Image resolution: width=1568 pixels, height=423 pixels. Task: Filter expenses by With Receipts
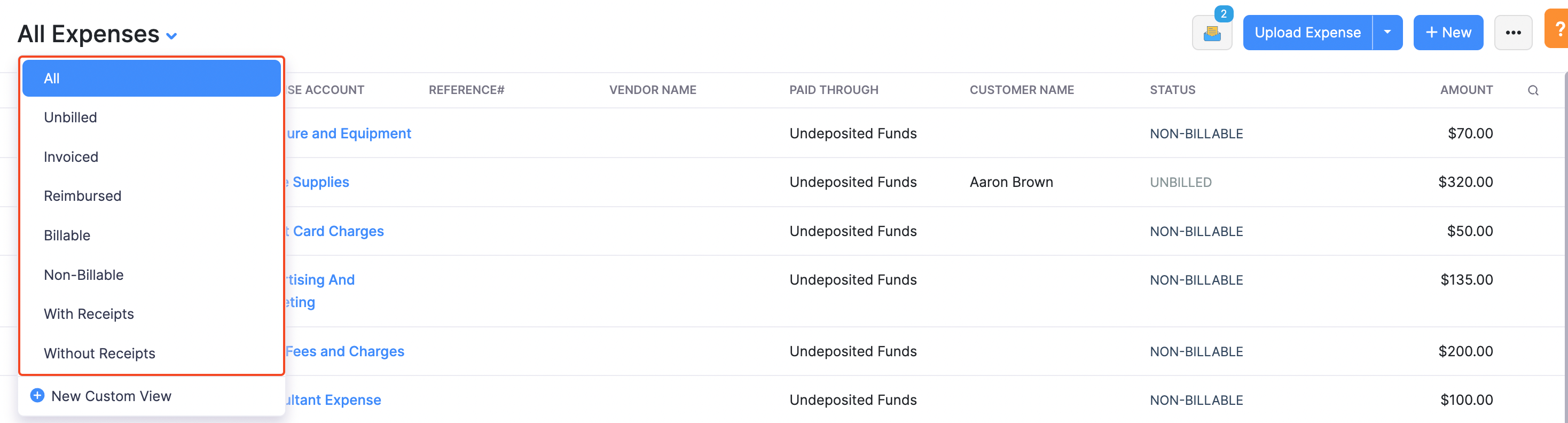point(89,314)
